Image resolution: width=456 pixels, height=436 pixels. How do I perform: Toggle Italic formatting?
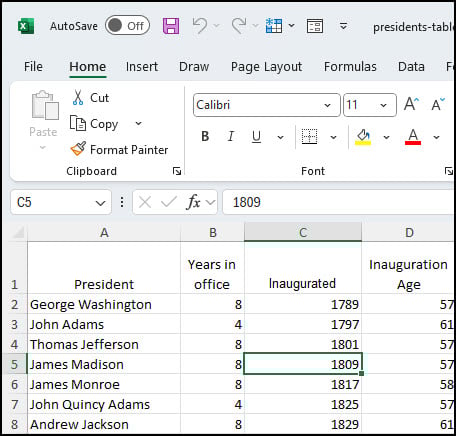click(x=231, y=136)
